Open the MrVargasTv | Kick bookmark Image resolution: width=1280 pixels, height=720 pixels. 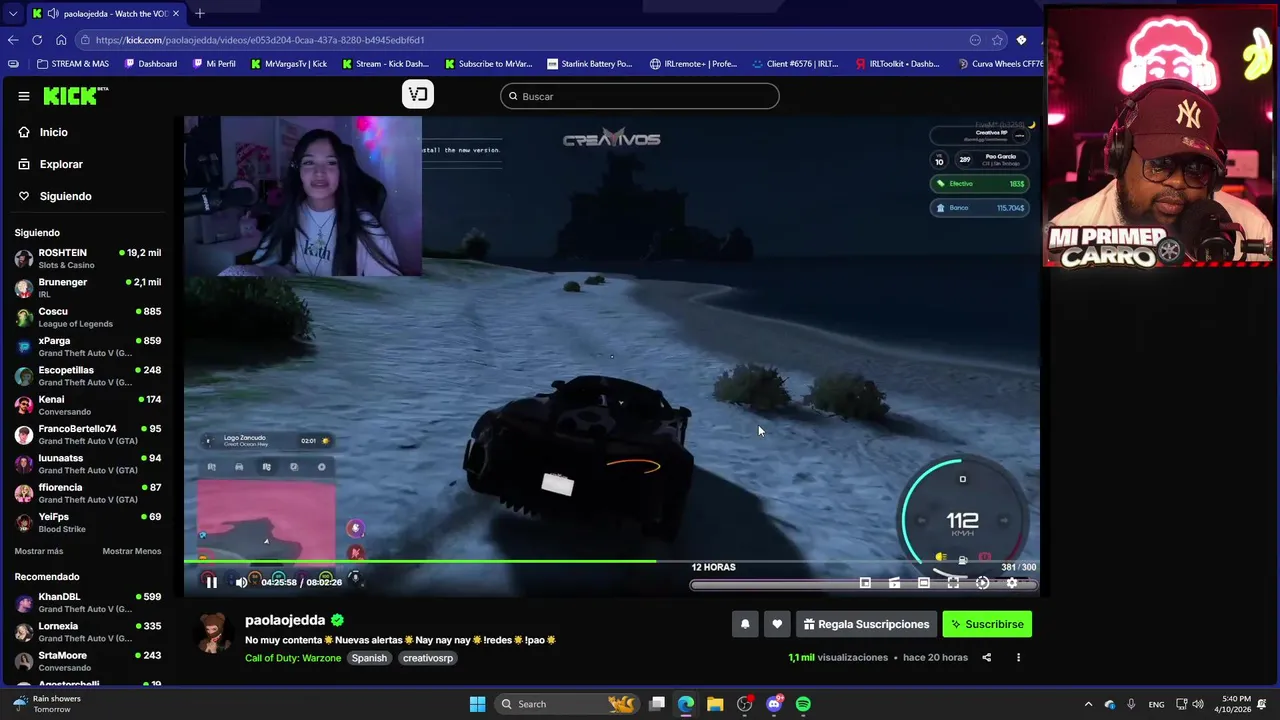coord(289,64)
